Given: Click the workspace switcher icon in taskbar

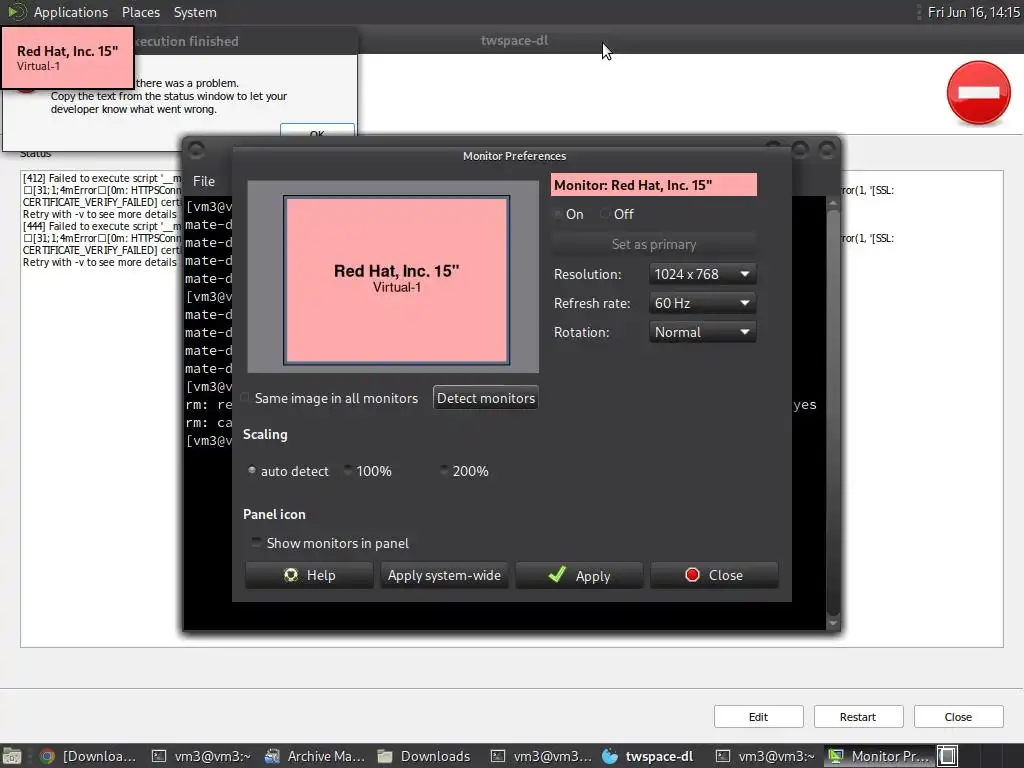Looking at the screenshot, I should 948,756.
